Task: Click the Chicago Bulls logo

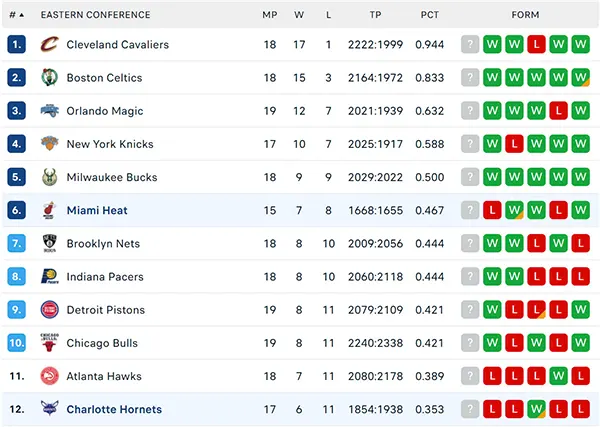Action: pyautogui.click(x=50, y=343)
